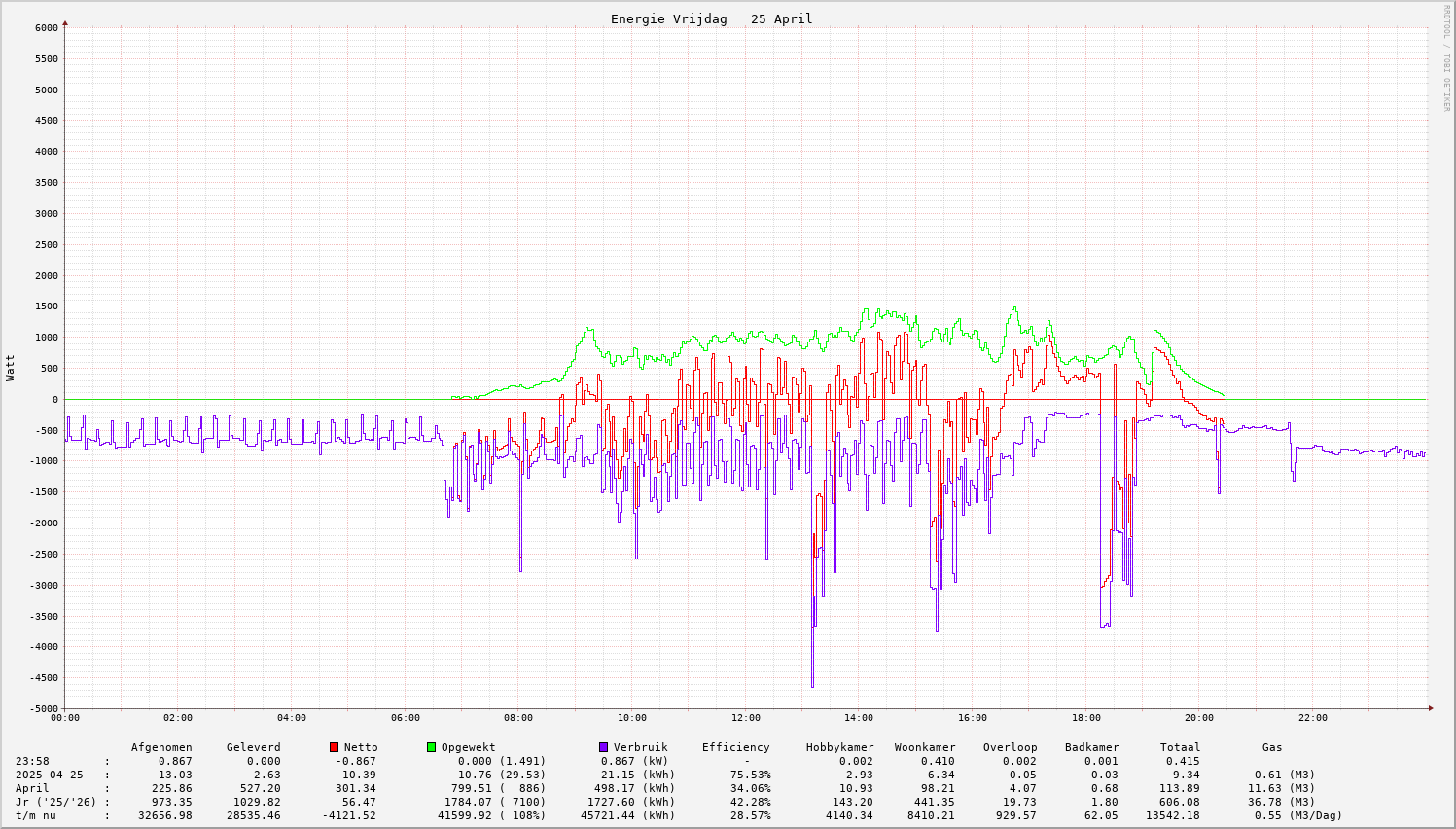Click the arrowhead at the time axis end
Viewport: 1456px width, 829px height.
1431,708
